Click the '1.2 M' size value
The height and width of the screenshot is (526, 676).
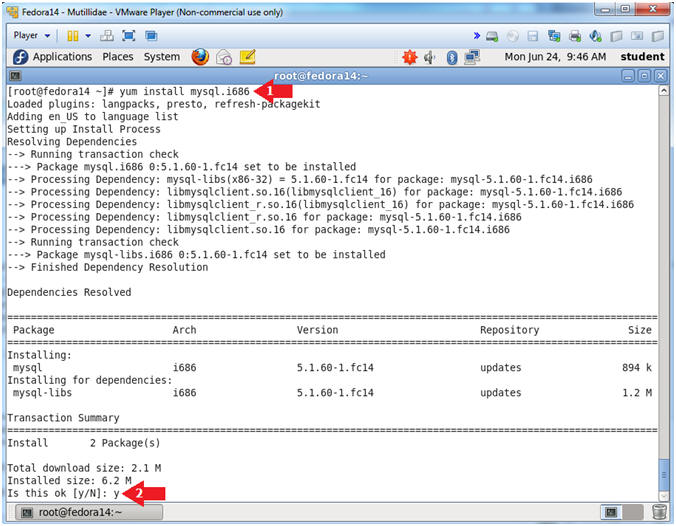[637, 393]
